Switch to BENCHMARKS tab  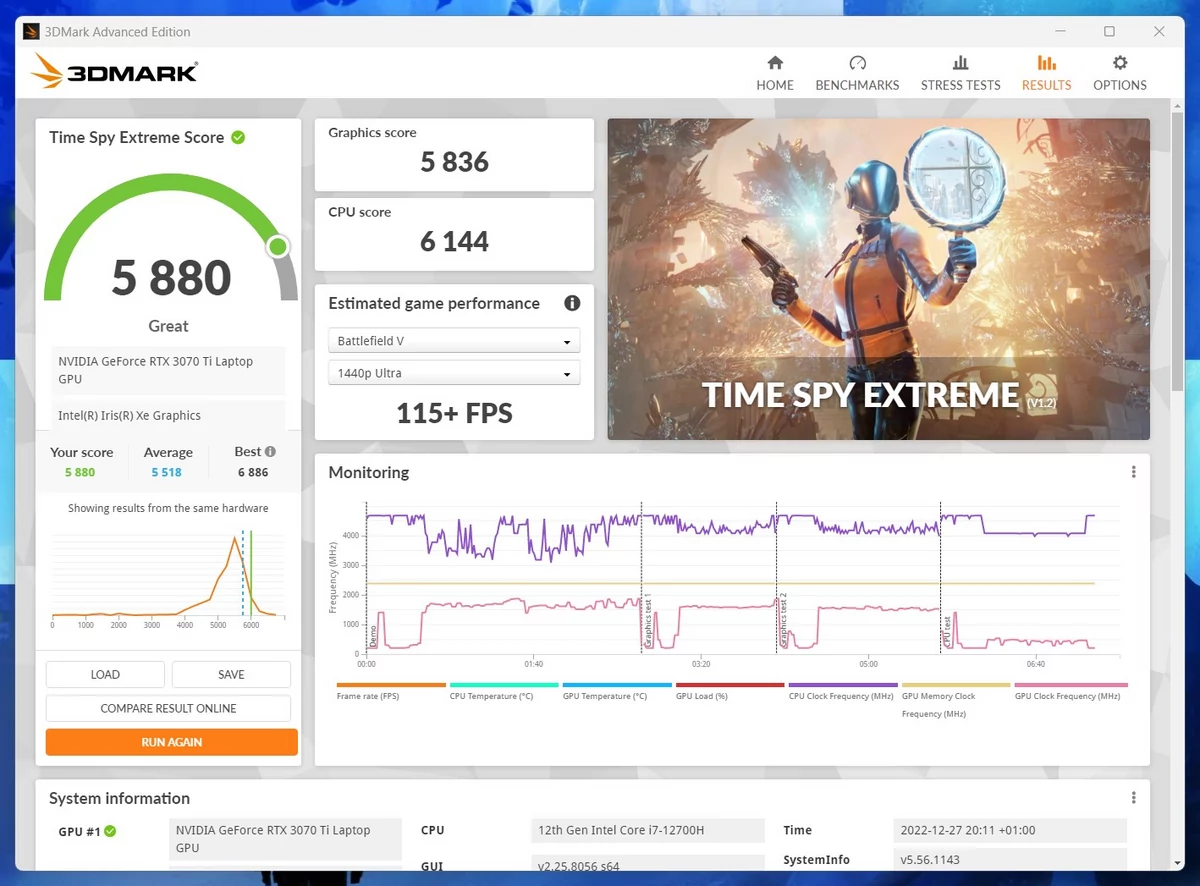pos(857,73)
